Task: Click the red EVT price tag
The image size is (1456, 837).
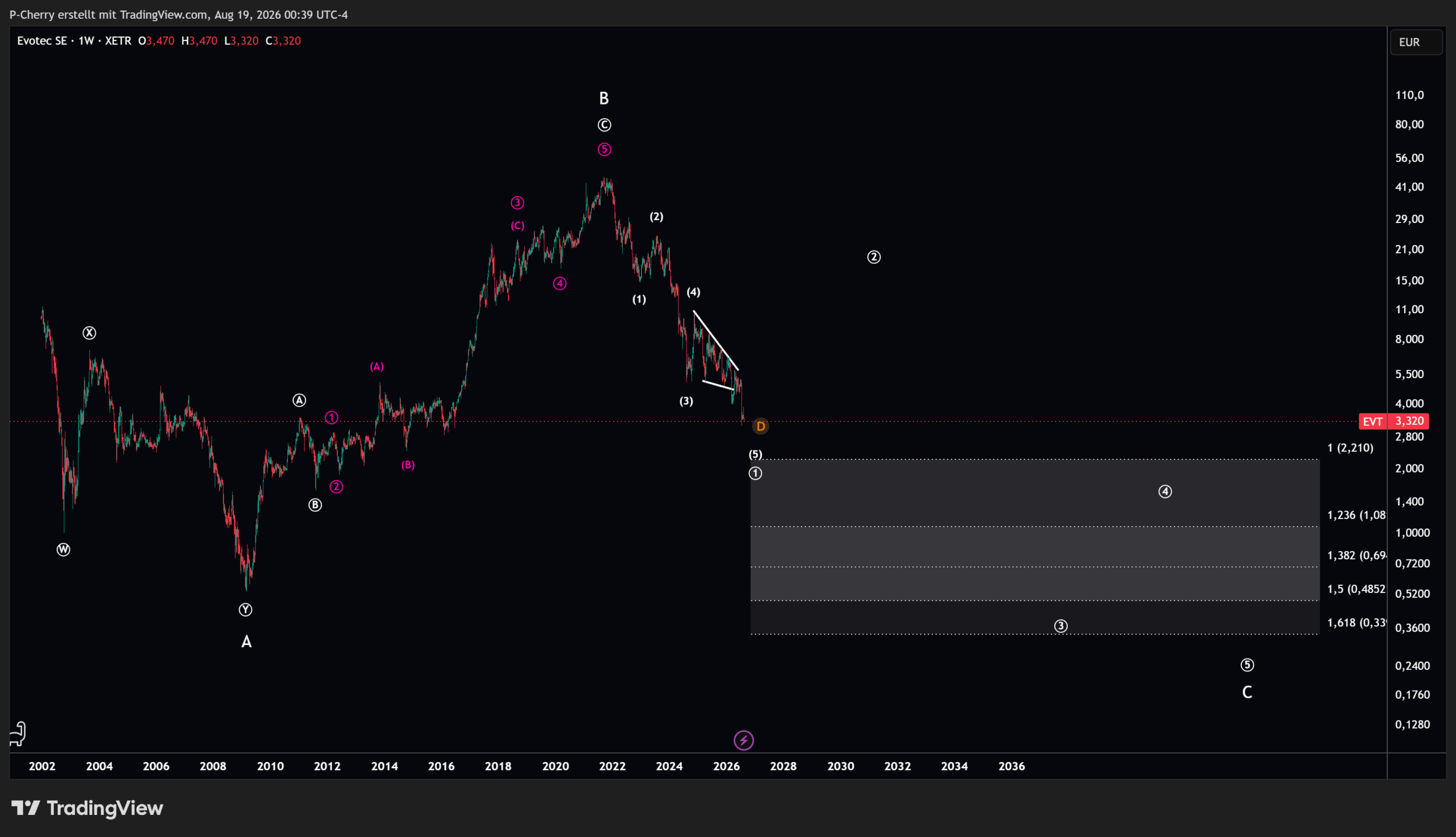Action: pyautogui.click(x=1394, y=421)
